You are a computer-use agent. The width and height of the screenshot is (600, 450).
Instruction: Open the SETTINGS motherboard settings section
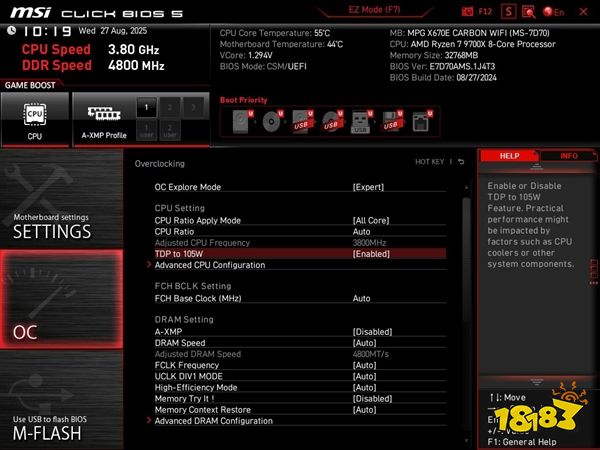pos(61,198)
